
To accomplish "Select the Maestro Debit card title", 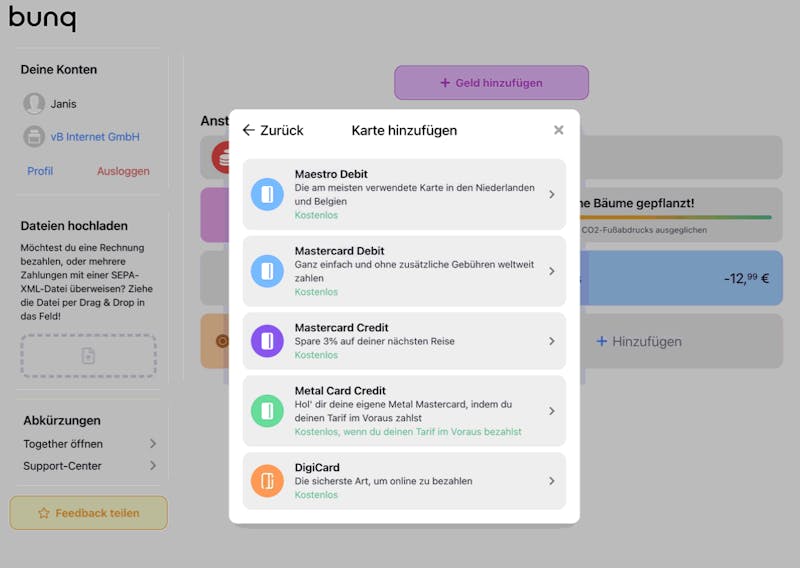I will coord(331,174).
